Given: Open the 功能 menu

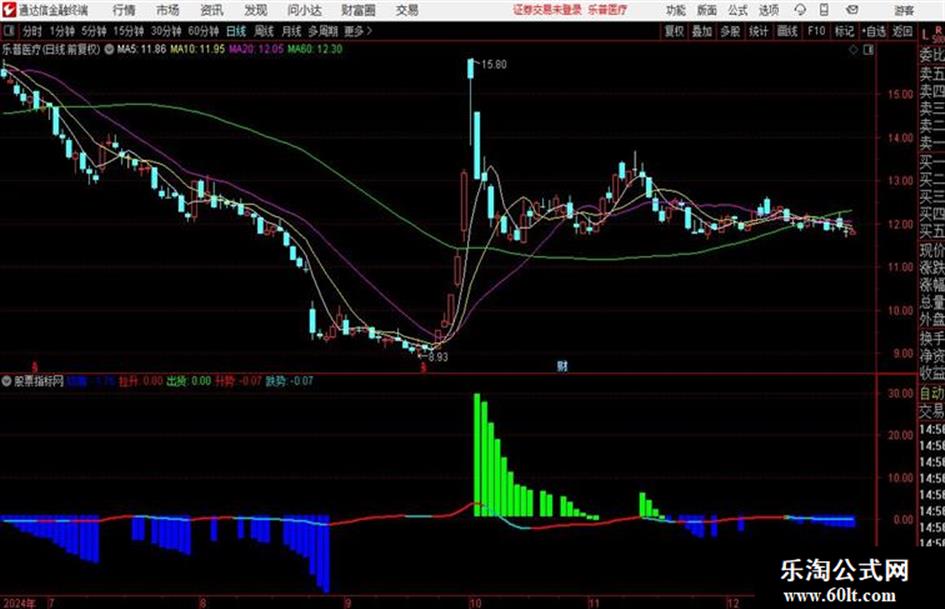Looking at the screenshot, I should point(676,10).
